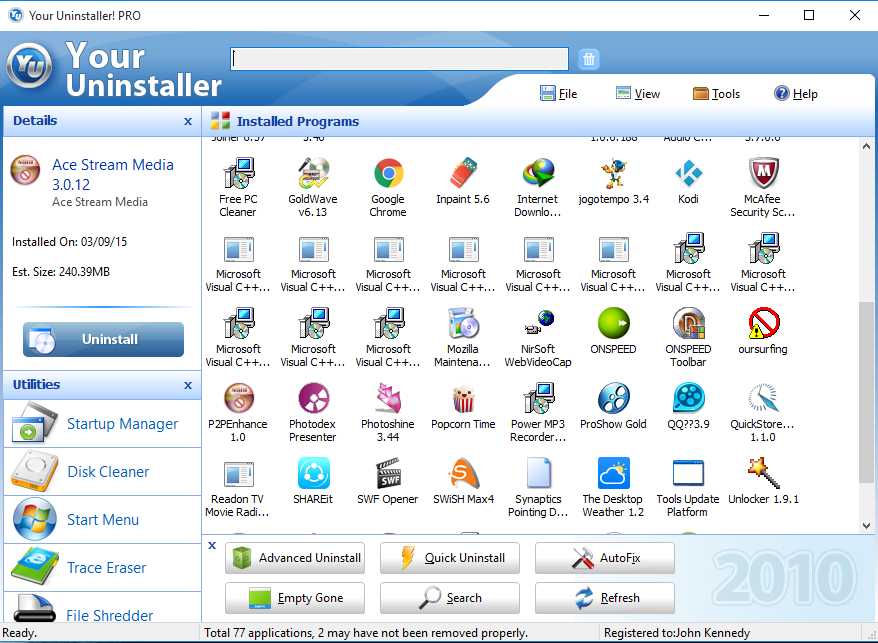Select the GoldWave v6.13 icon
The width and height of the screenshot is (878, 643).
coord(314,173)
